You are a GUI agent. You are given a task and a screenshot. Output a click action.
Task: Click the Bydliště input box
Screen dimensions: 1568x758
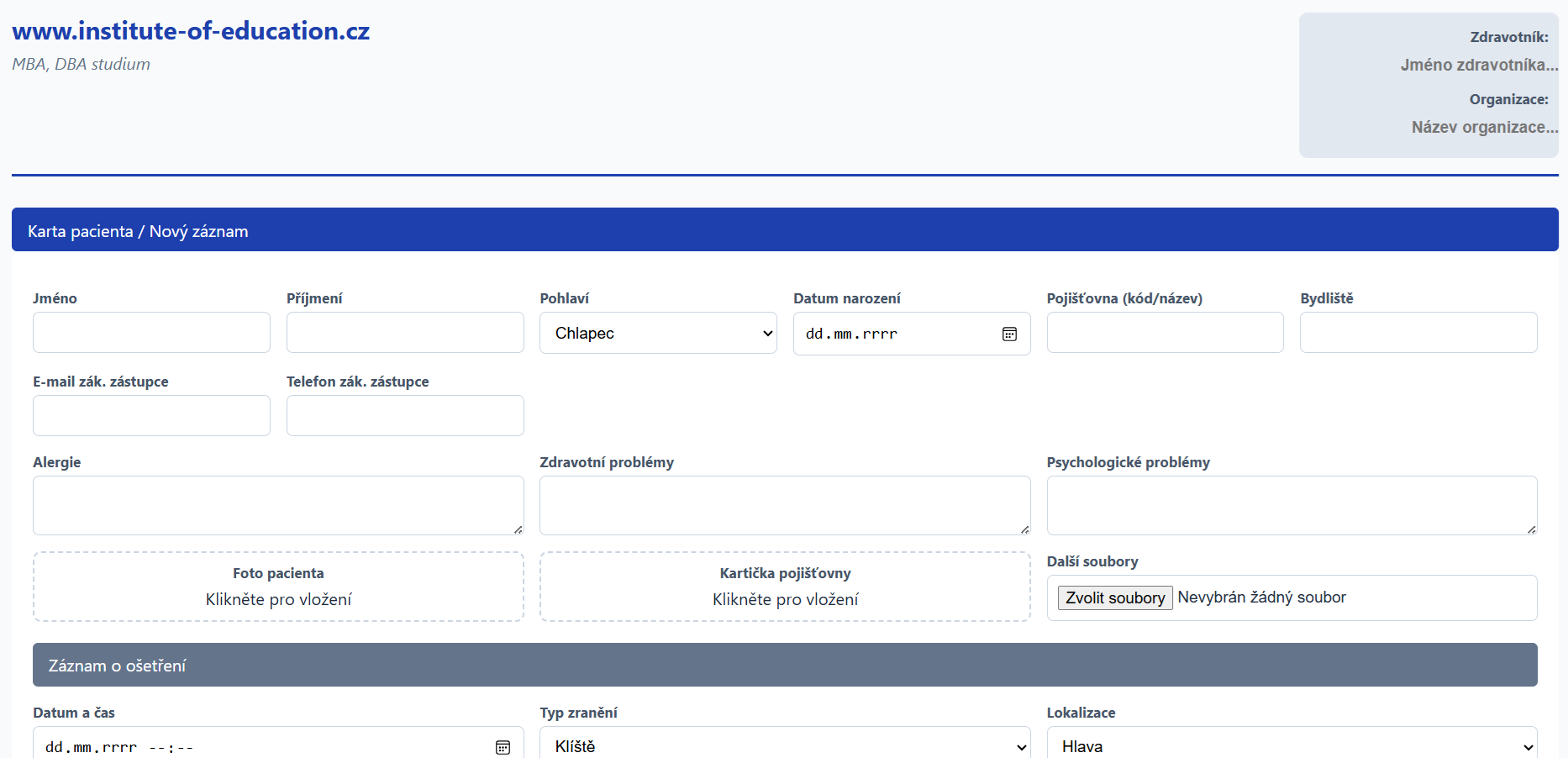coord(1418,333)
